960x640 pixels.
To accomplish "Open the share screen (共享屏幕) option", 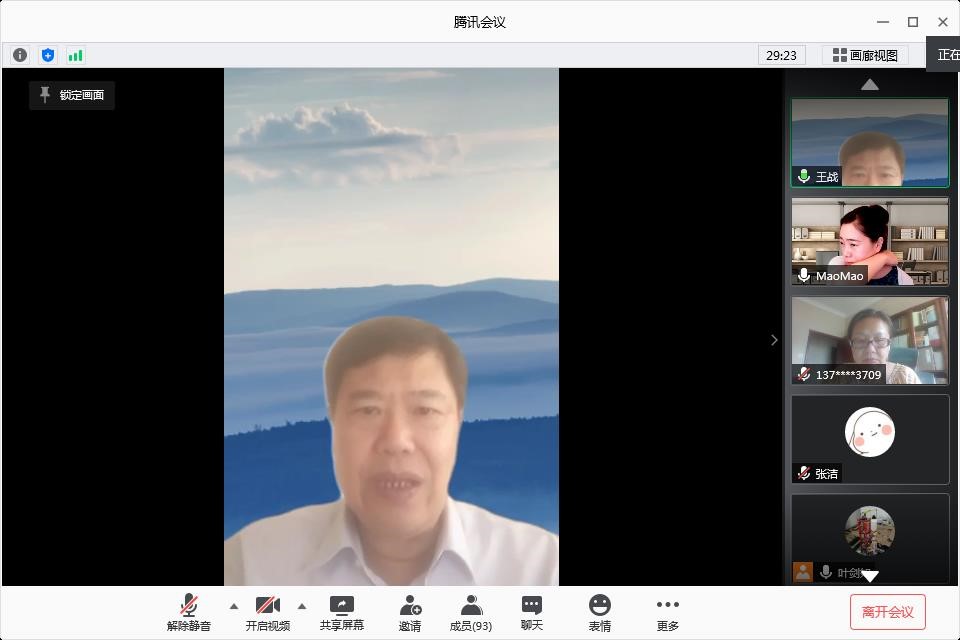I will pyautogui.click(x=342, y=612).
